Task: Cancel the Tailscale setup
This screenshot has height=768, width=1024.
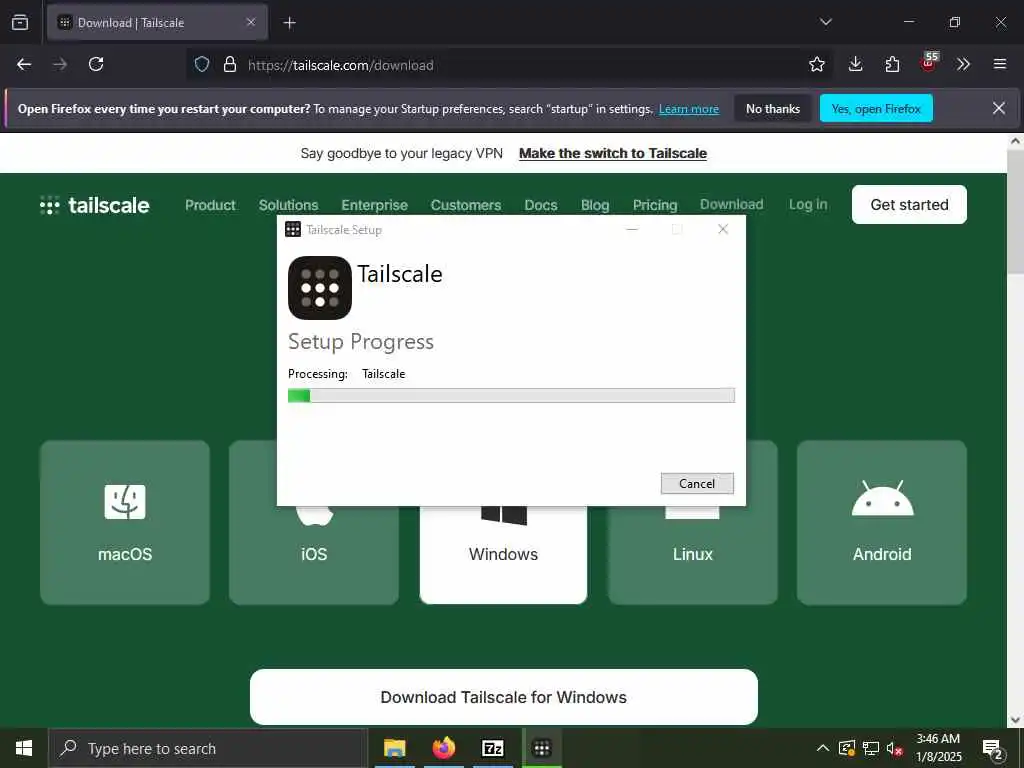Action: click(697, 483)
